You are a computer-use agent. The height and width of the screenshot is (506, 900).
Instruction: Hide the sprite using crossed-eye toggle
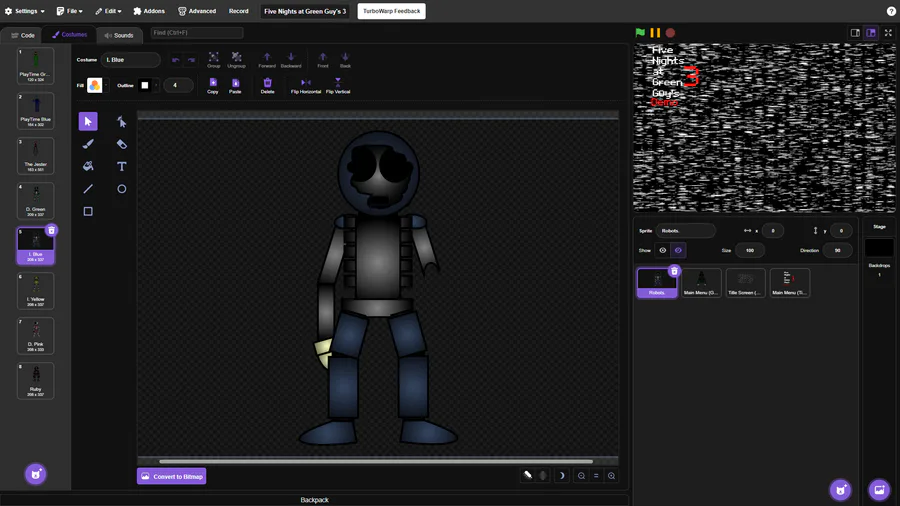pyautogui.click(x=678, y=250)
